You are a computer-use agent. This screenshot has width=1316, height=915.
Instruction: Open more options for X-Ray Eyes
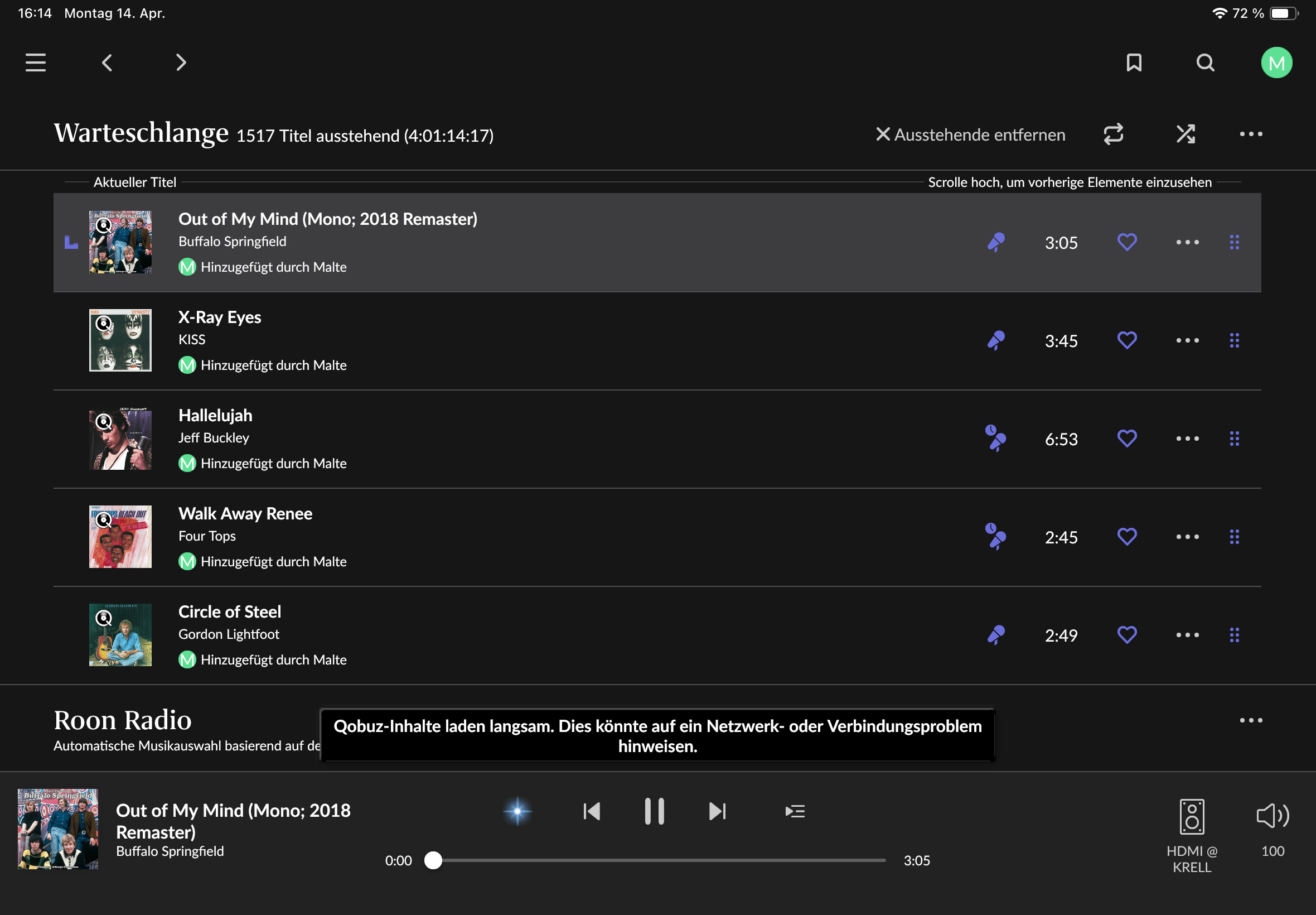(1187, 340)
